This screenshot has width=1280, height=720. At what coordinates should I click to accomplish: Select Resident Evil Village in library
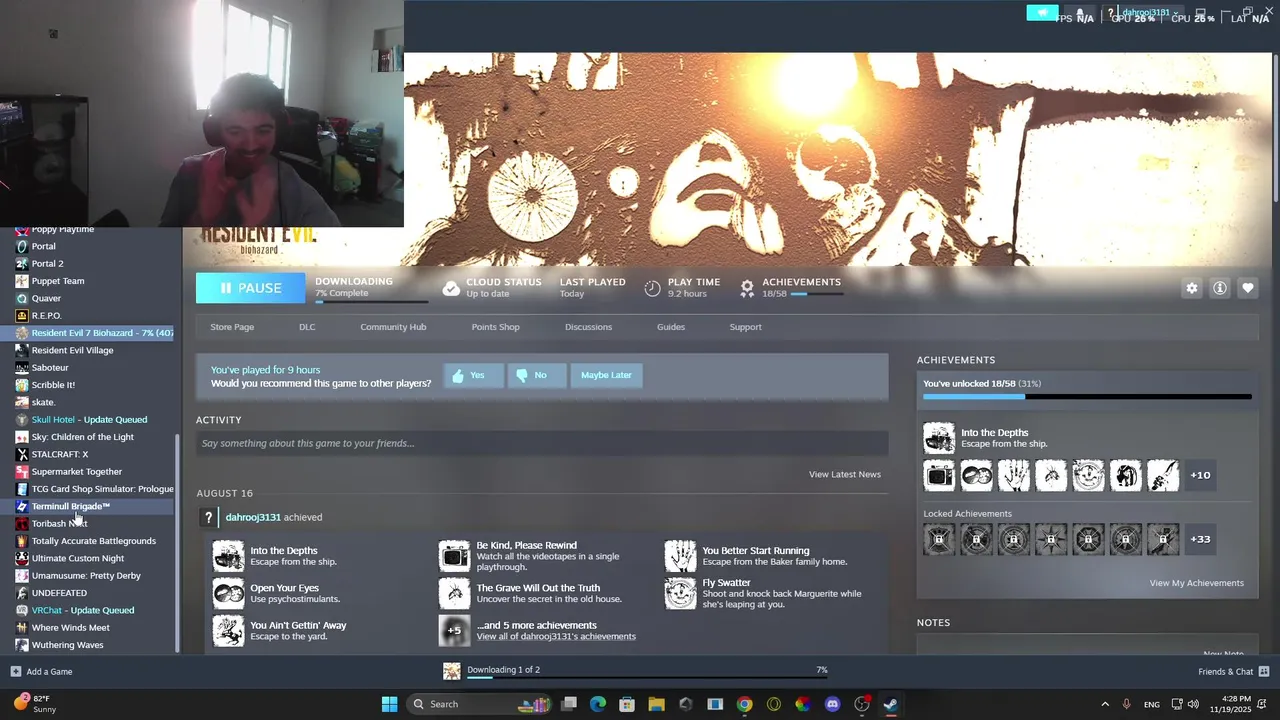72,350
